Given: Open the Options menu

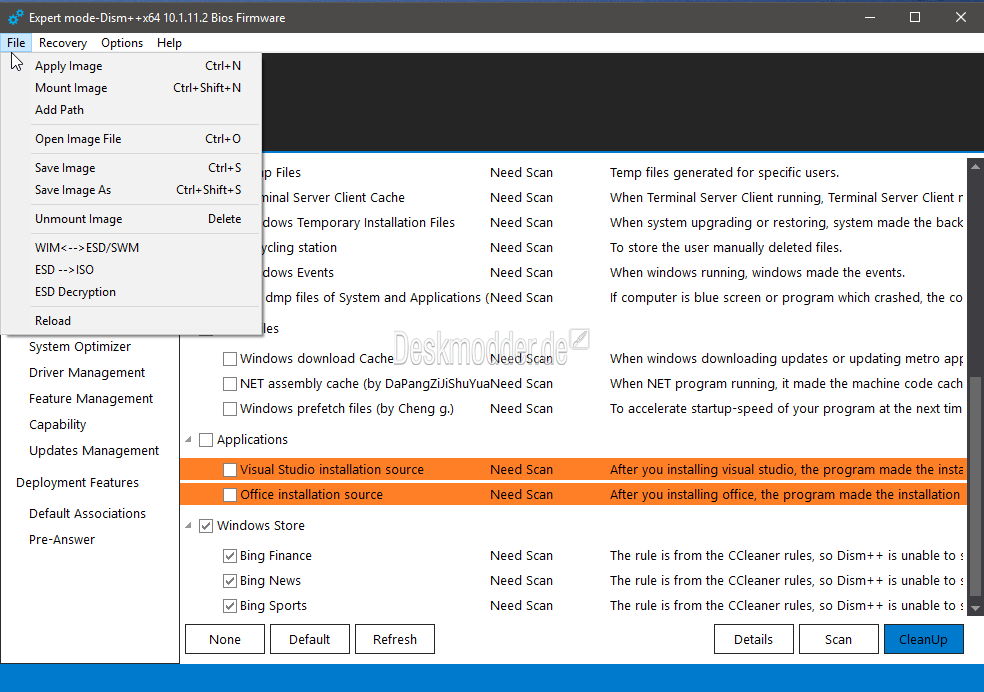Looking at the screenshot, I should tap(122, 43).
